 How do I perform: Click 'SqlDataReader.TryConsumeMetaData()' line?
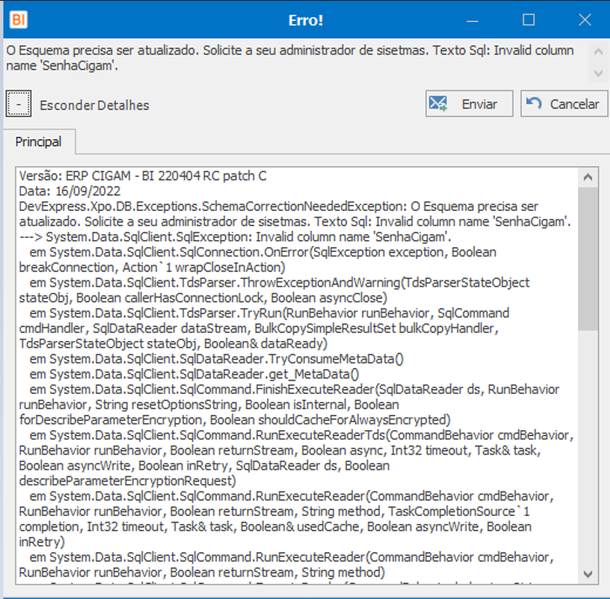pos(216,359)
